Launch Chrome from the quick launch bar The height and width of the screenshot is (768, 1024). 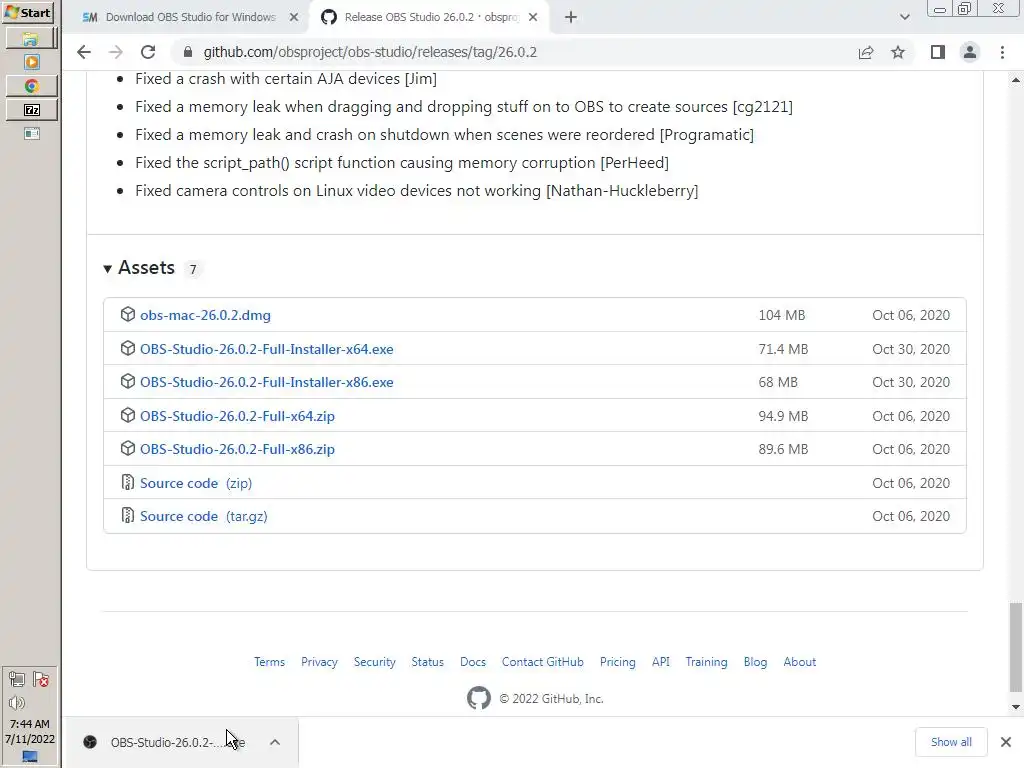(x=31, y=87)
